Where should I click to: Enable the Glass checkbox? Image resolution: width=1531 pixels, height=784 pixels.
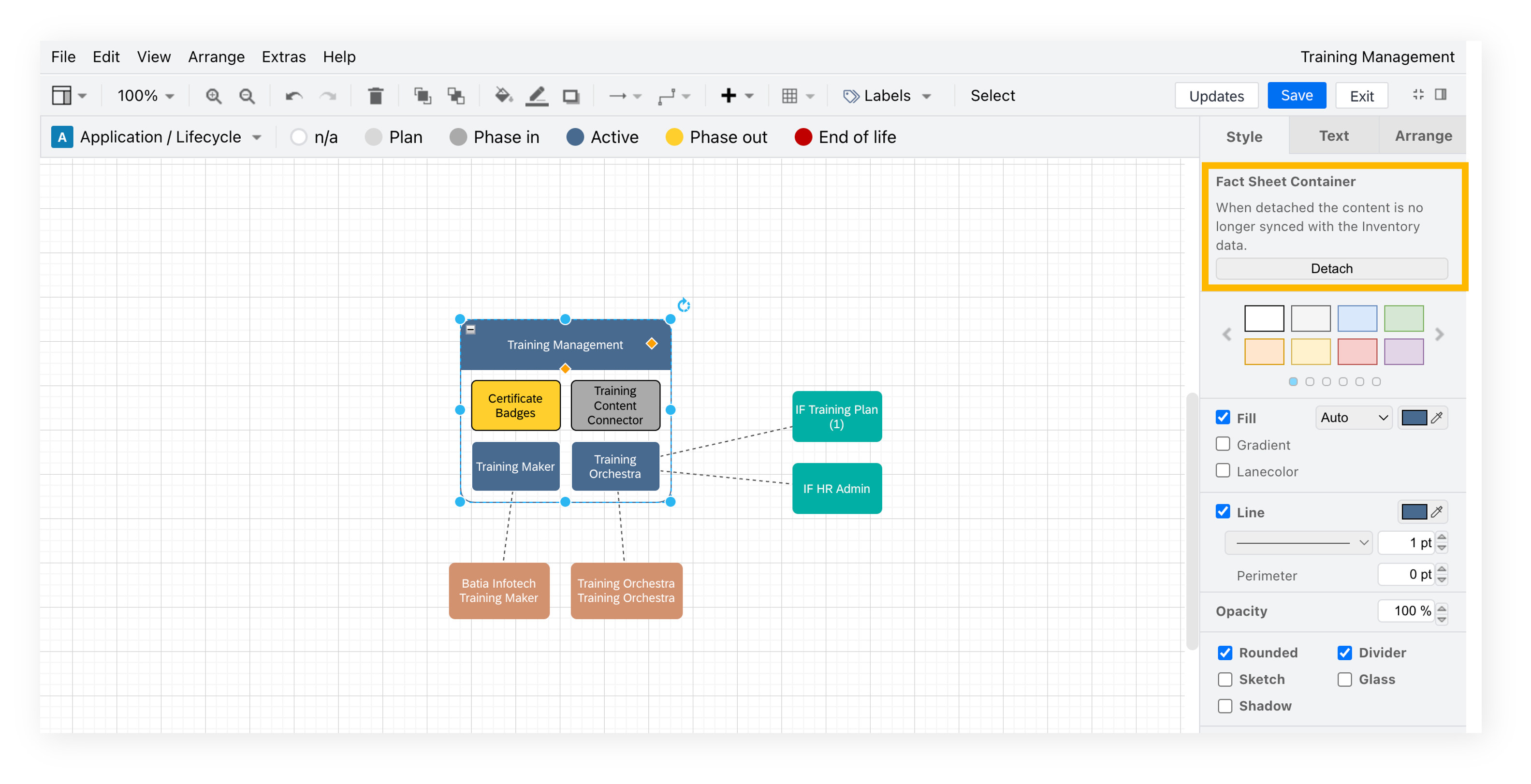1344,680
